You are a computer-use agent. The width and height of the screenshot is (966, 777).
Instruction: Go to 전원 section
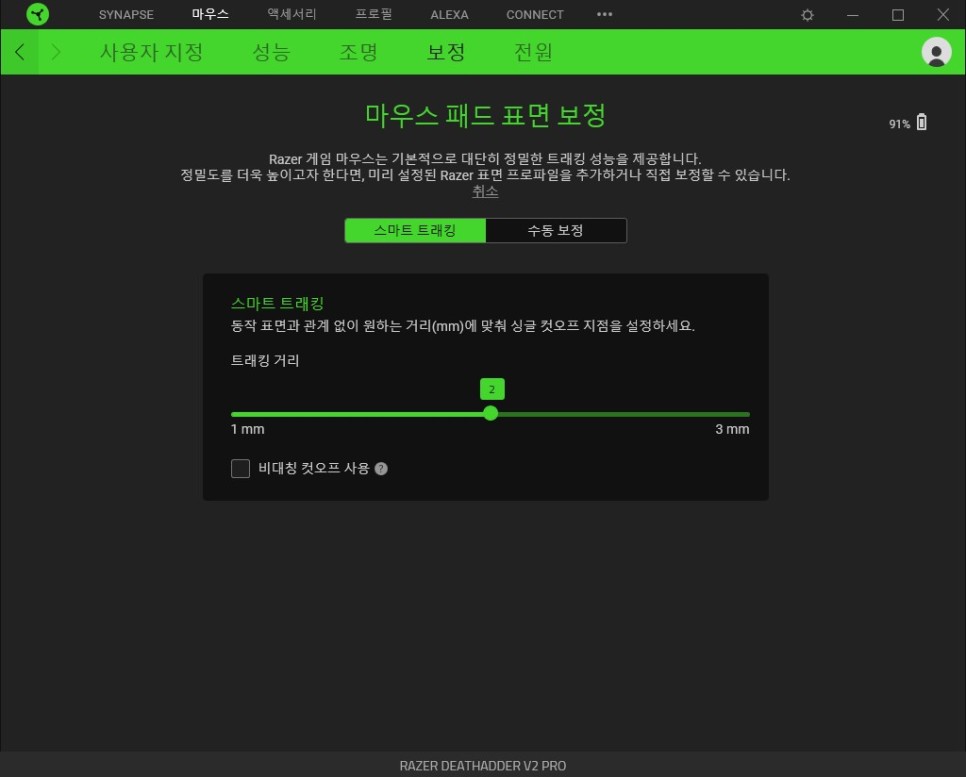click(x=534, y=52)
